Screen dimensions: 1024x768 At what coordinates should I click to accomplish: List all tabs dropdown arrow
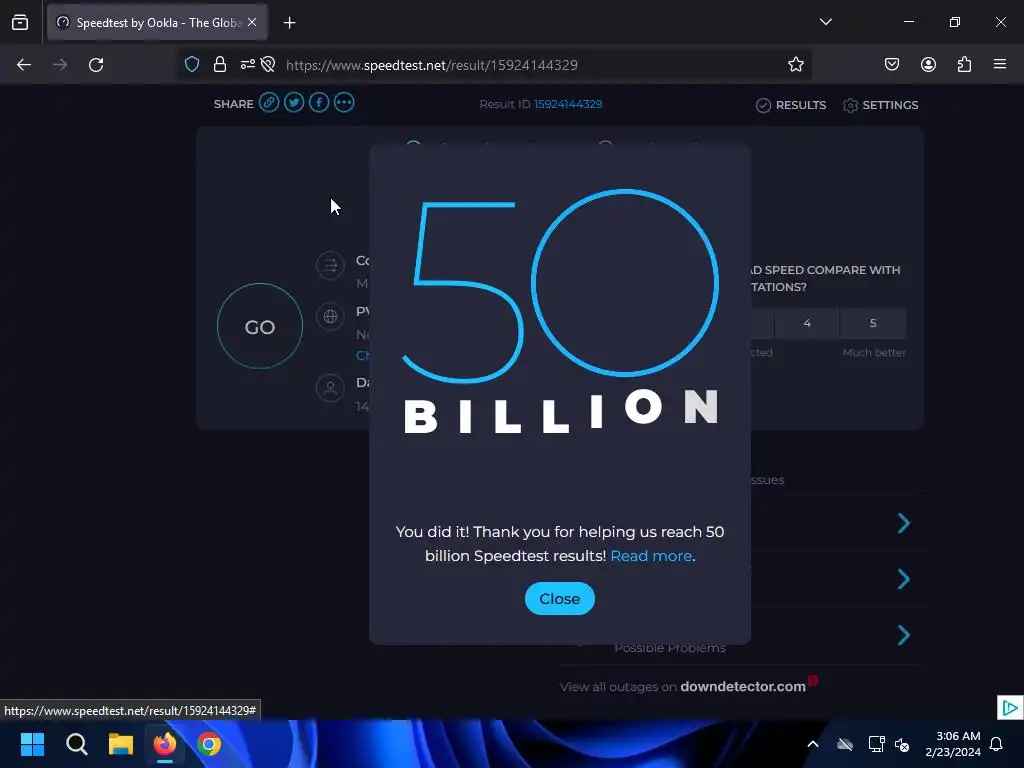point(826,22)
